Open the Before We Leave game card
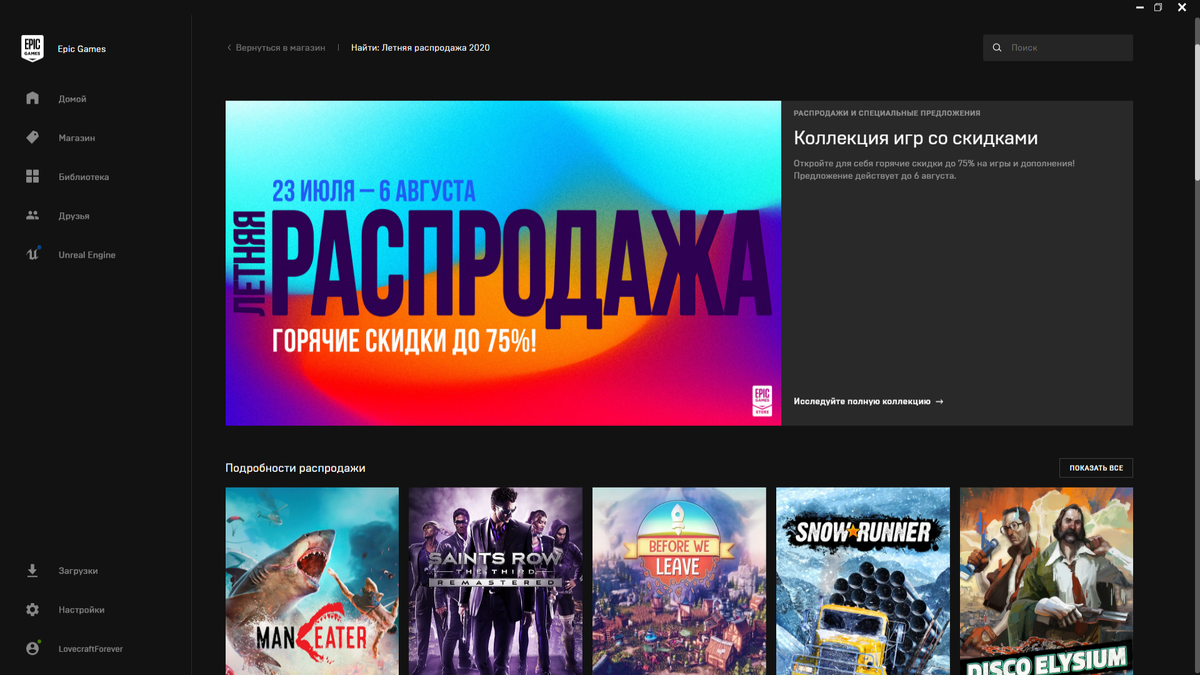This screenshot has height=675, width=1200. (679, 581)
